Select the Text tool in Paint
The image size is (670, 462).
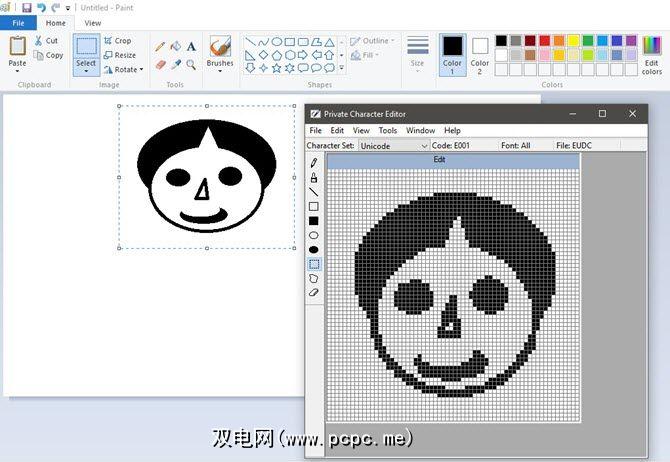click(191, 46)
